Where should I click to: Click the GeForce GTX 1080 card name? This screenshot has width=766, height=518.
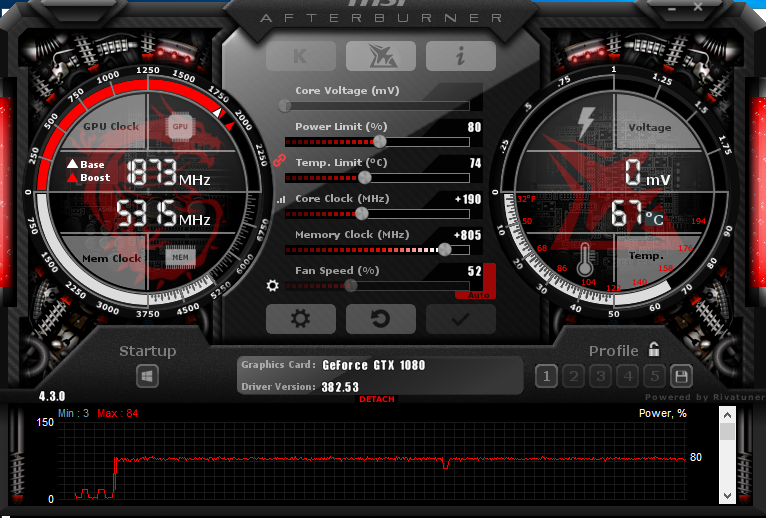click(374, 365)
